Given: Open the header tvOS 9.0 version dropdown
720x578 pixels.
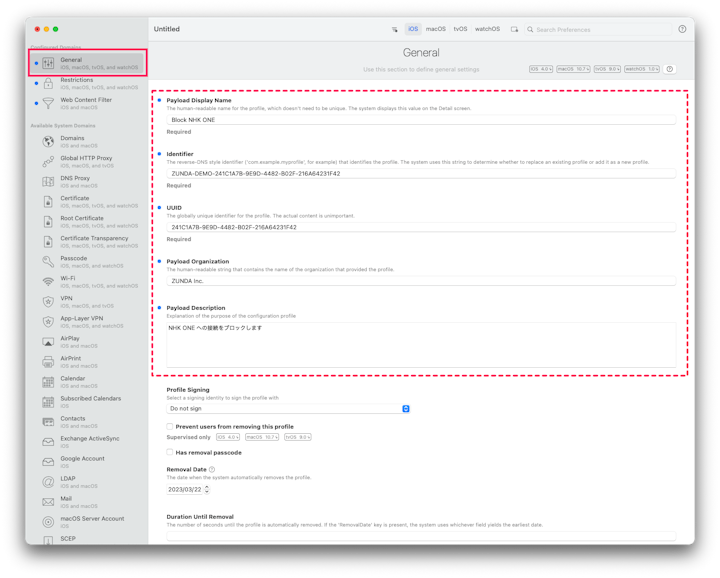Looking at the screenshot, I should [607, 69].
